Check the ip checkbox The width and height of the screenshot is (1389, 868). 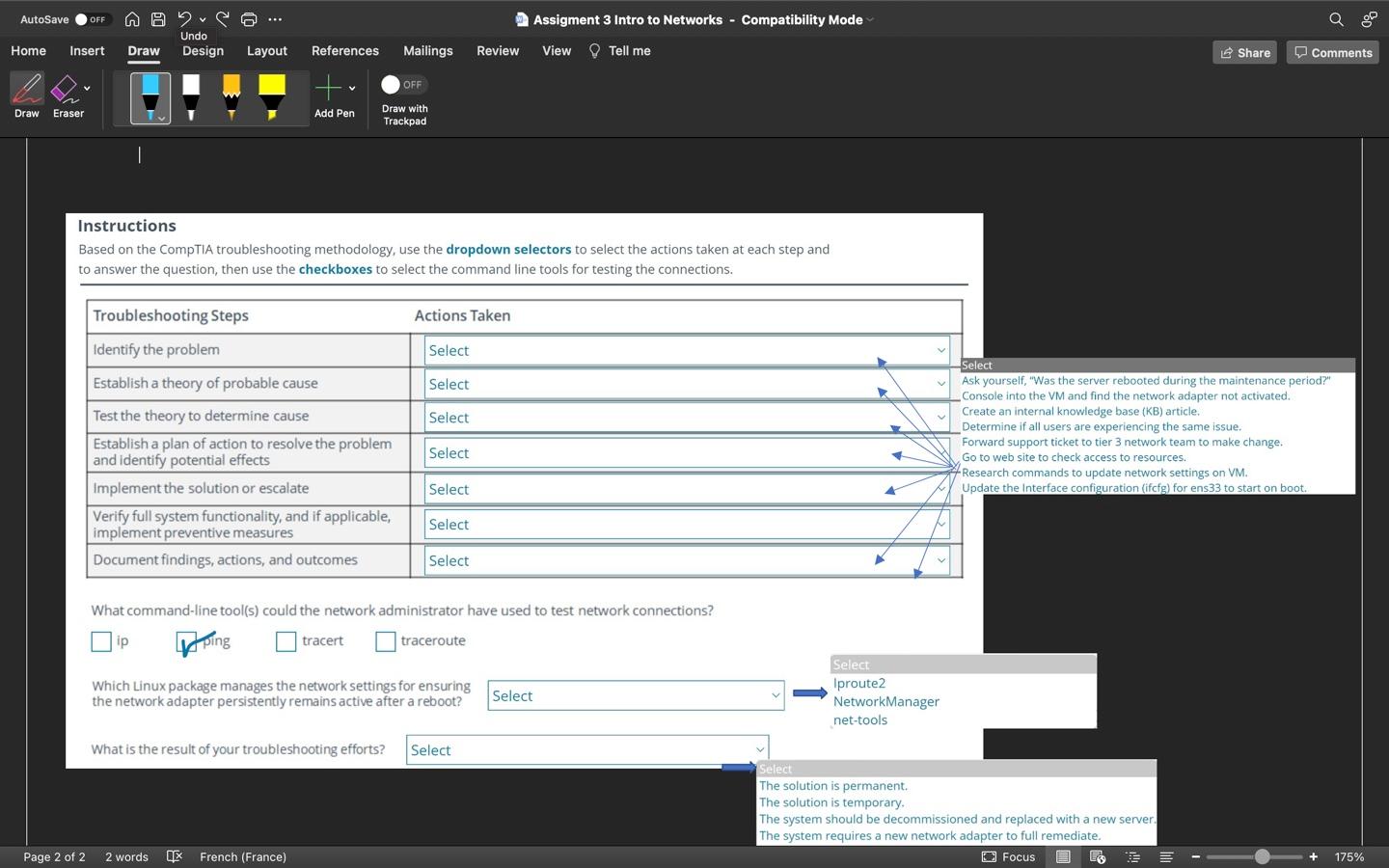101,641
